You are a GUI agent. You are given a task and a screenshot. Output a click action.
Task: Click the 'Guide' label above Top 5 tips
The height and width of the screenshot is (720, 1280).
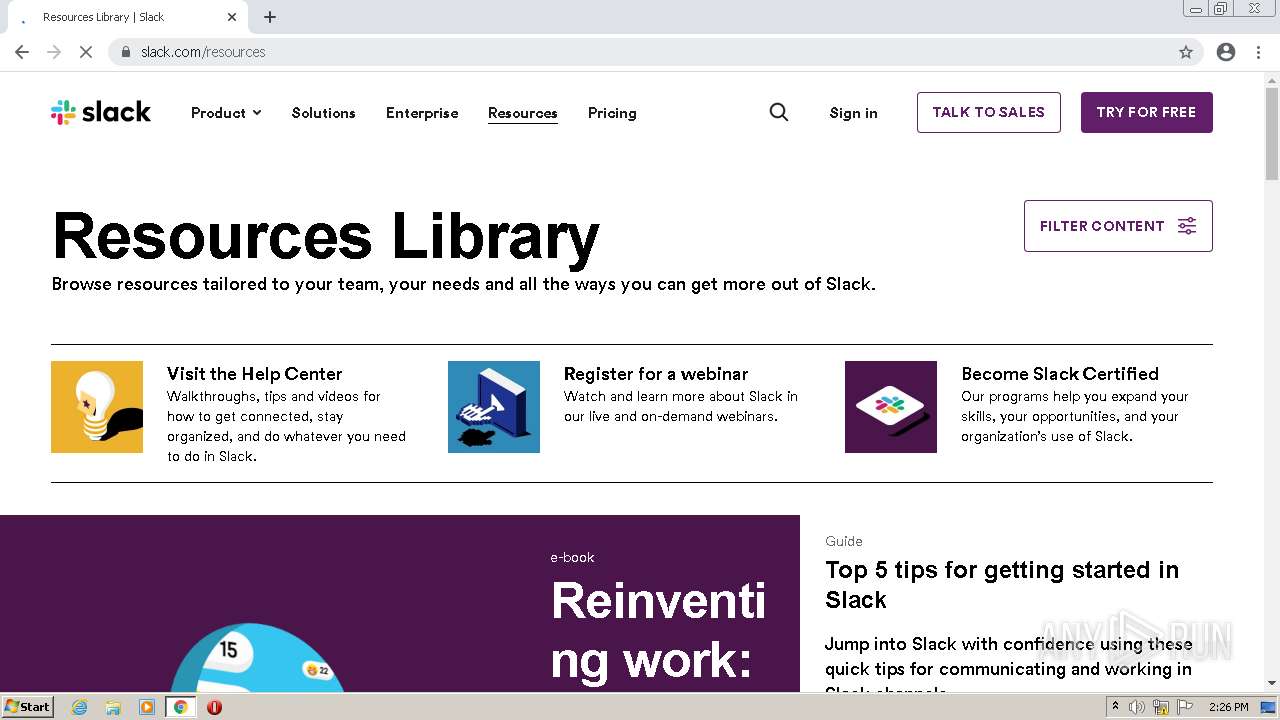coord(844,541)
